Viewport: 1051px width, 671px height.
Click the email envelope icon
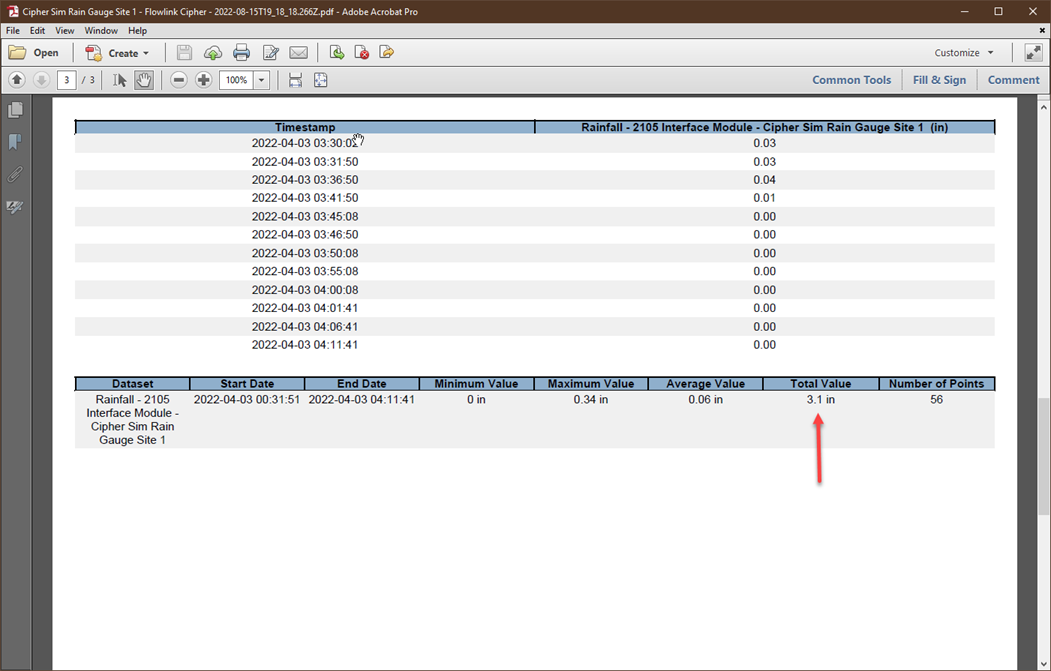coord(298,53)
